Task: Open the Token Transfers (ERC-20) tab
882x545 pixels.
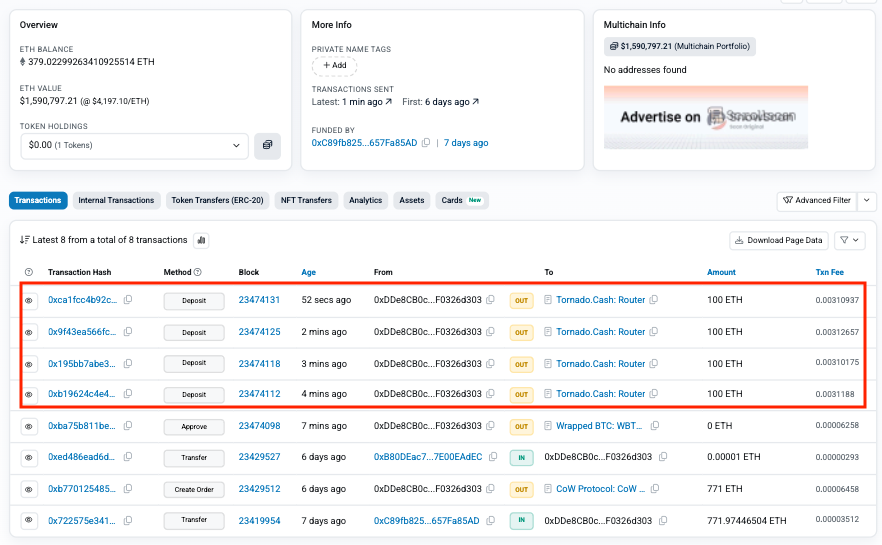Action: click(x=217, y=200)
